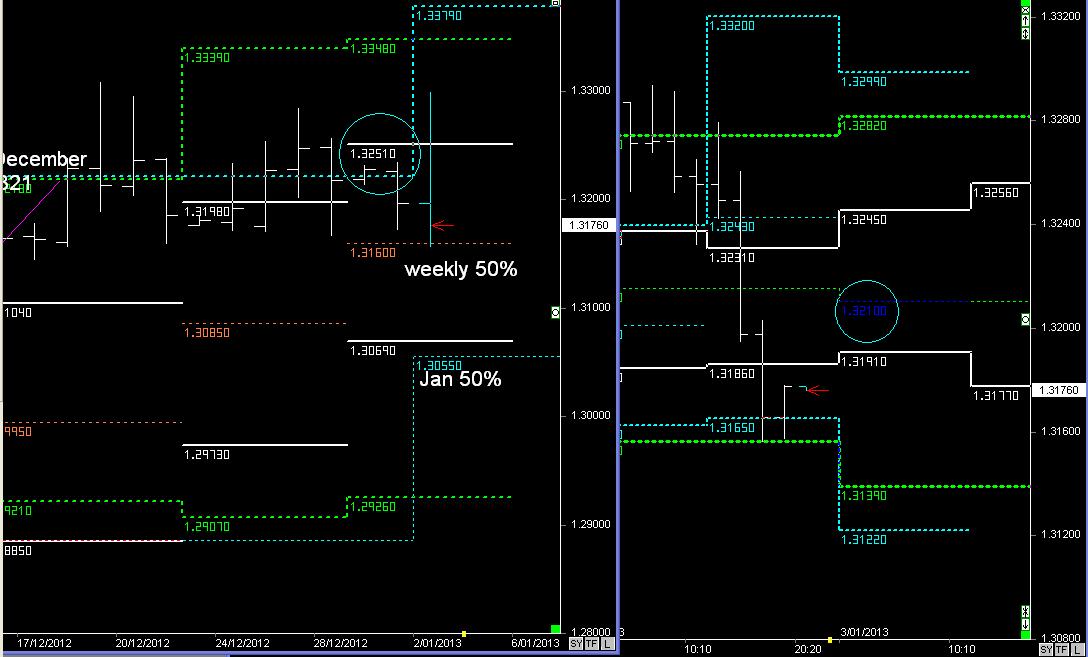Click the L button on the right chart

click(x=1078, y=650)
